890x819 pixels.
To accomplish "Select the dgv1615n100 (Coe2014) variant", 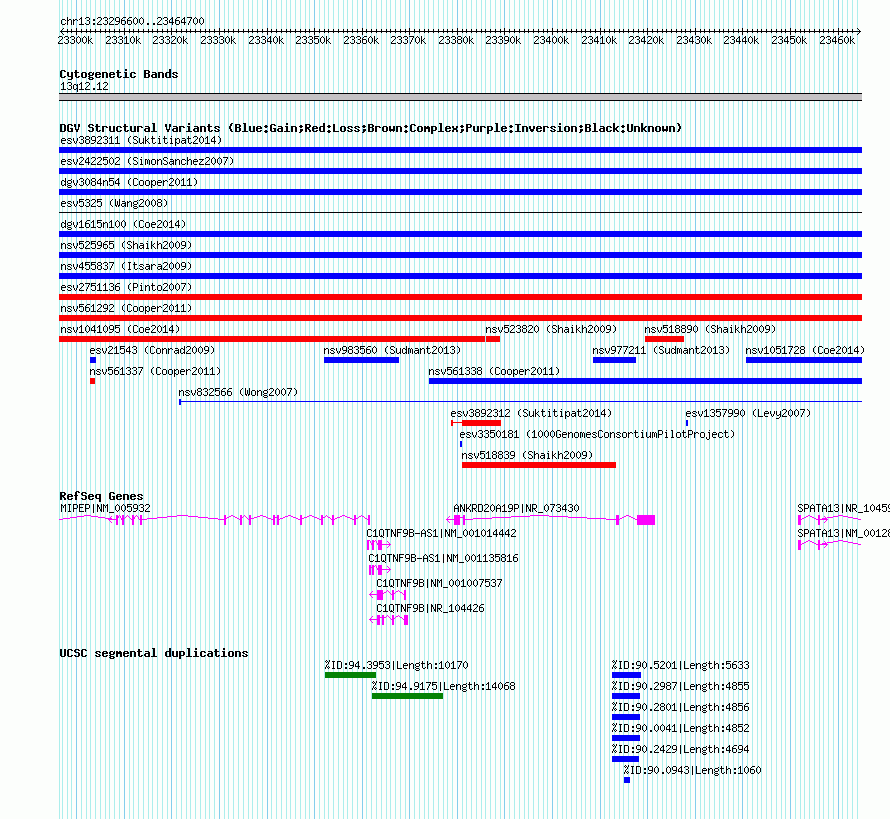I will [x=460, y=234].
